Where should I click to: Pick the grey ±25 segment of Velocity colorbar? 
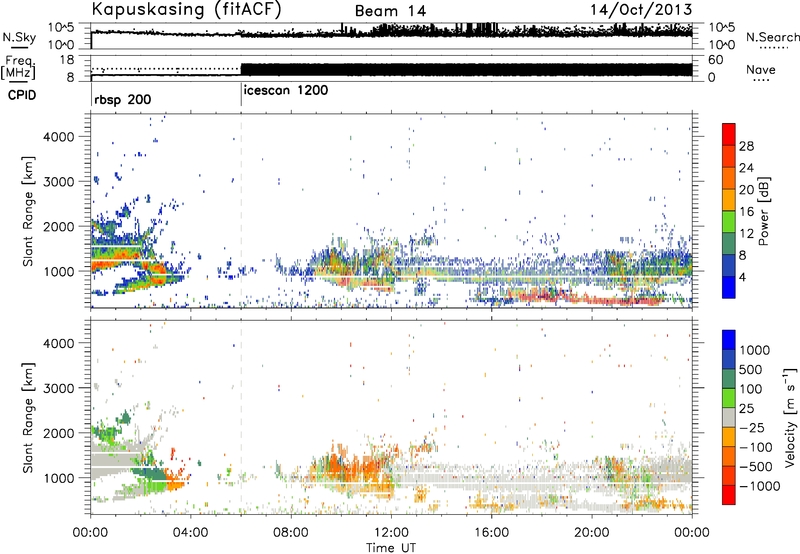729,418
